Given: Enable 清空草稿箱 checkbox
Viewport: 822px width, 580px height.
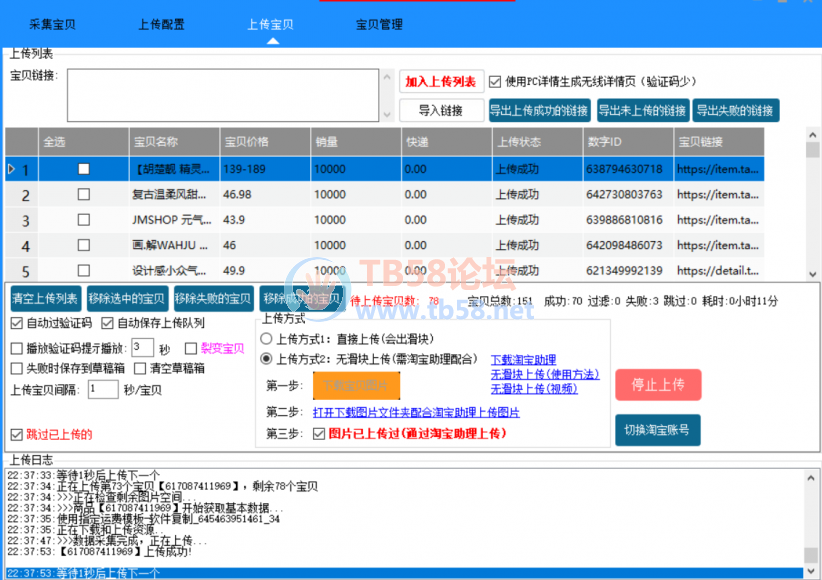Looking at the screenshot, I should (x=140, y=369).
